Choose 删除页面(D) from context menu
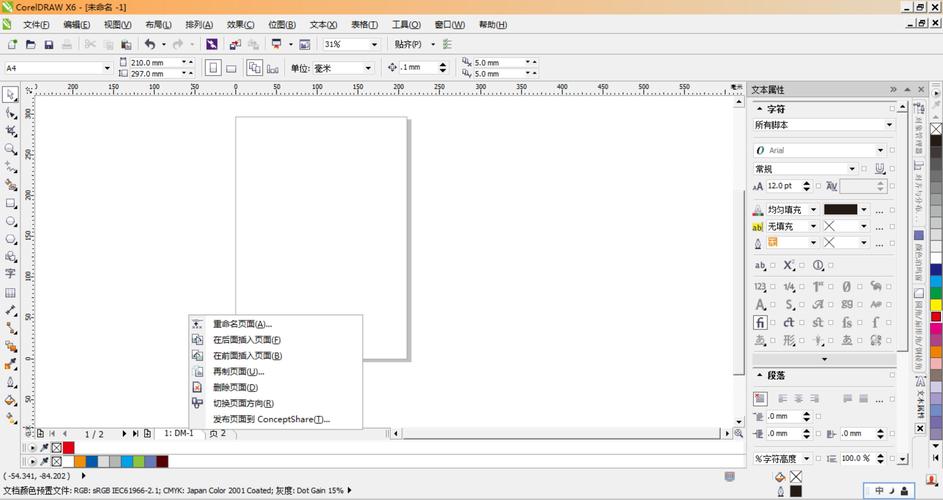 click(235, 387)
